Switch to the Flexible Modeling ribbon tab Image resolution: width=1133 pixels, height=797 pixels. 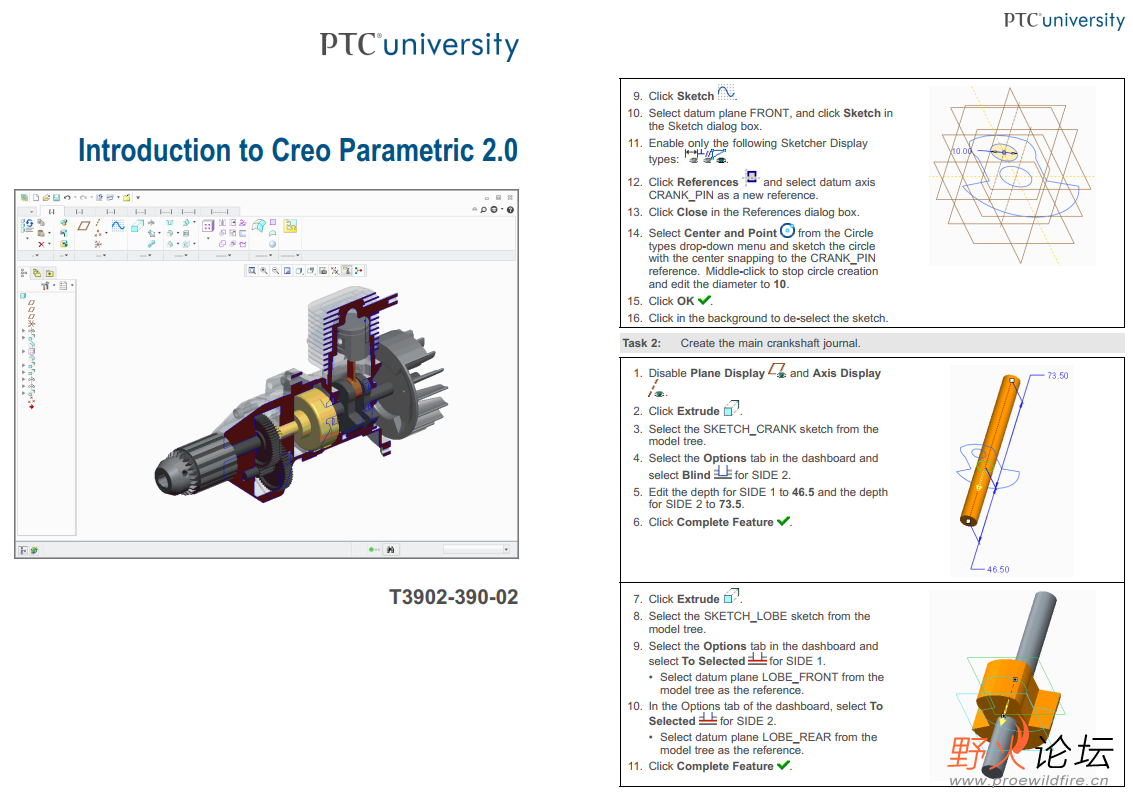click(220, 212)
